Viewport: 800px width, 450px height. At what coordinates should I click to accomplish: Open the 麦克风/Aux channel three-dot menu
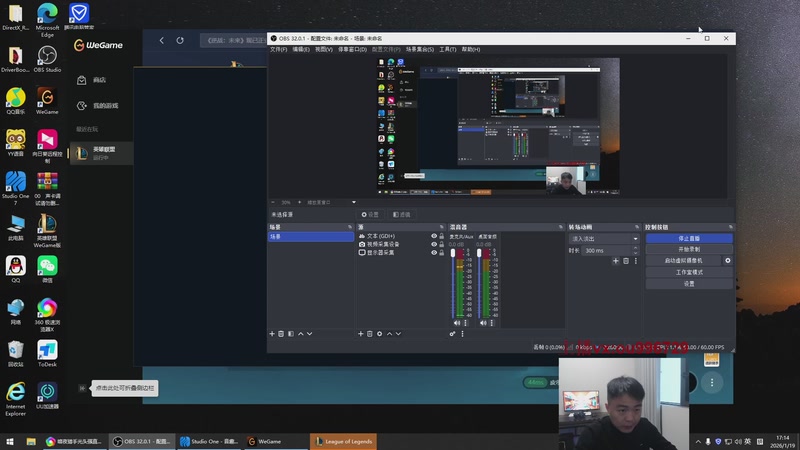coord(465,323)
